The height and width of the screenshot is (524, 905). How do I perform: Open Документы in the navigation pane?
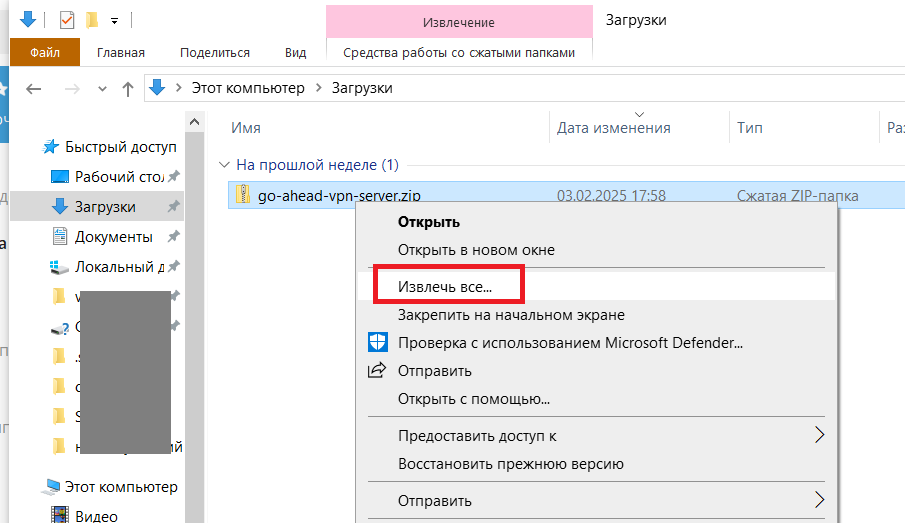[x=113, y=237]
